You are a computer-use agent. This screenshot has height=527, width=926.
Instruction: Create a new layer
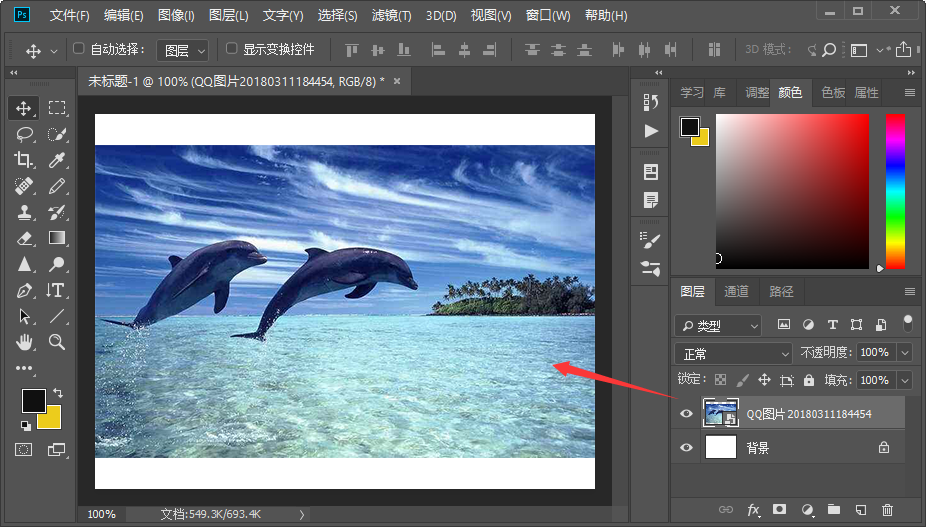tap(861, 509)
